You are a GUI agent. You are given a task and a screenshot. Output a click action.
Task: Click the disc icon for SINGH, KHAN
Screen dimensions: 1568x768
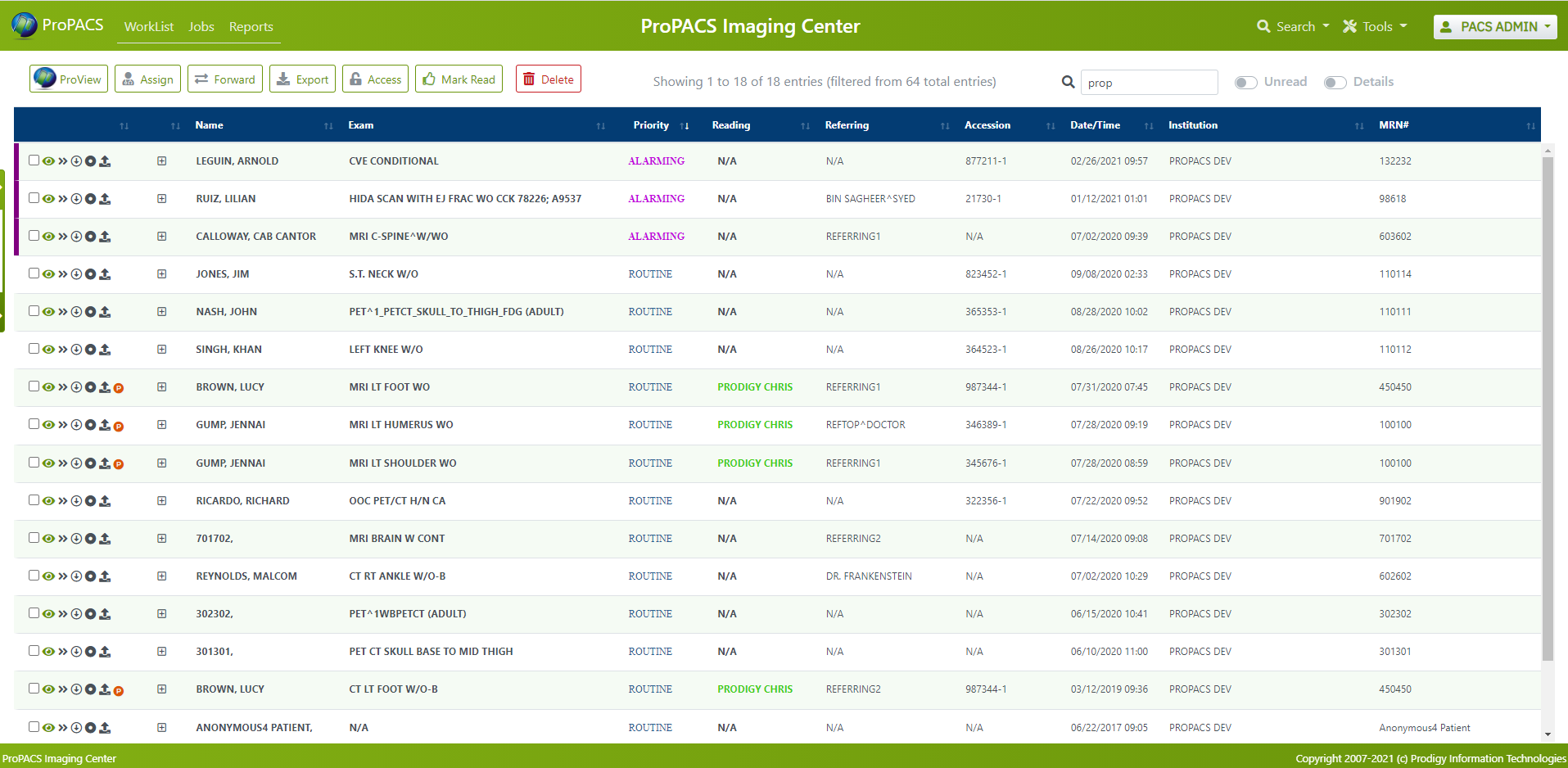coord(90,350)
